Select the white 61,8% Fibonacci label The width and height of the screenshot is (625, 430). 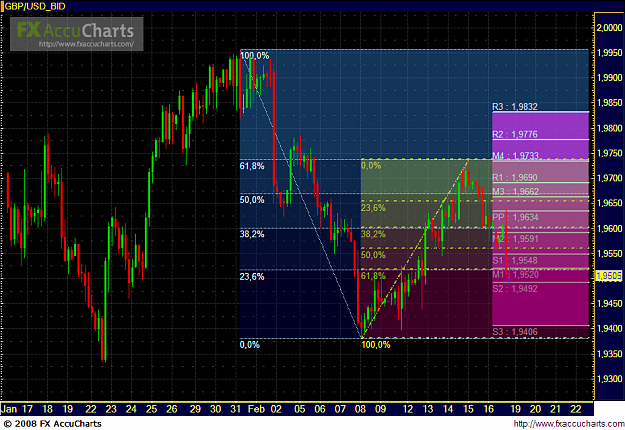pyautogui.click(x=252, y=166)
